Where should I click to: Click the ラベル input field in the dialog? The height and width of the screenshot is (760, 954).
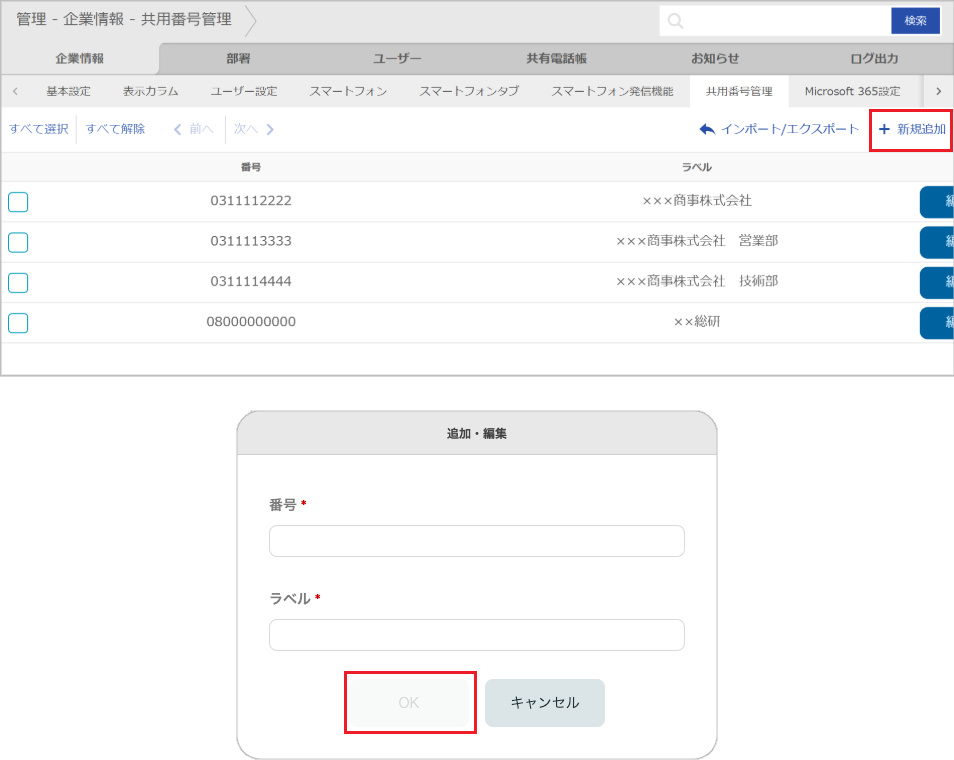coord(476,634)
